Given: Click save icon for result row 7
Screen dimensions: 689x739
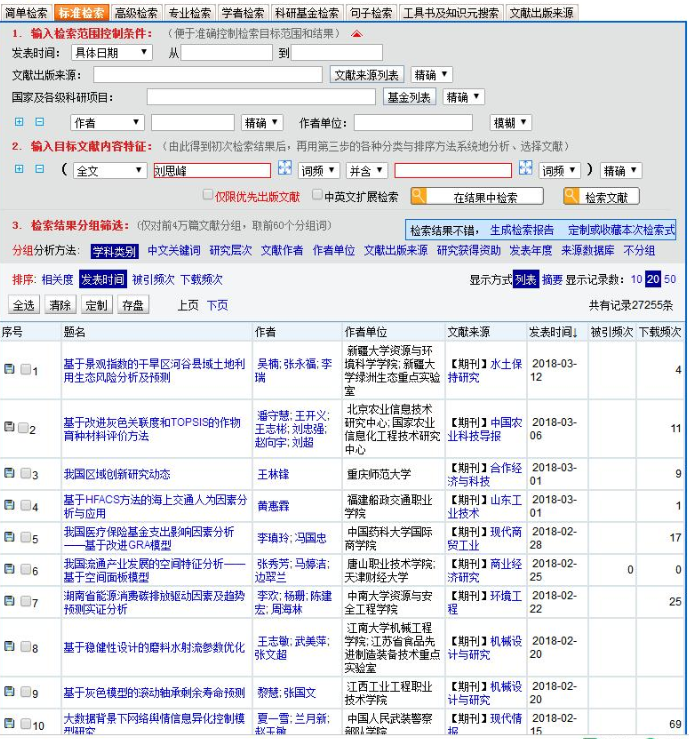Looking at the screenshot, I should pyautogui.click(x=9, y=601).
